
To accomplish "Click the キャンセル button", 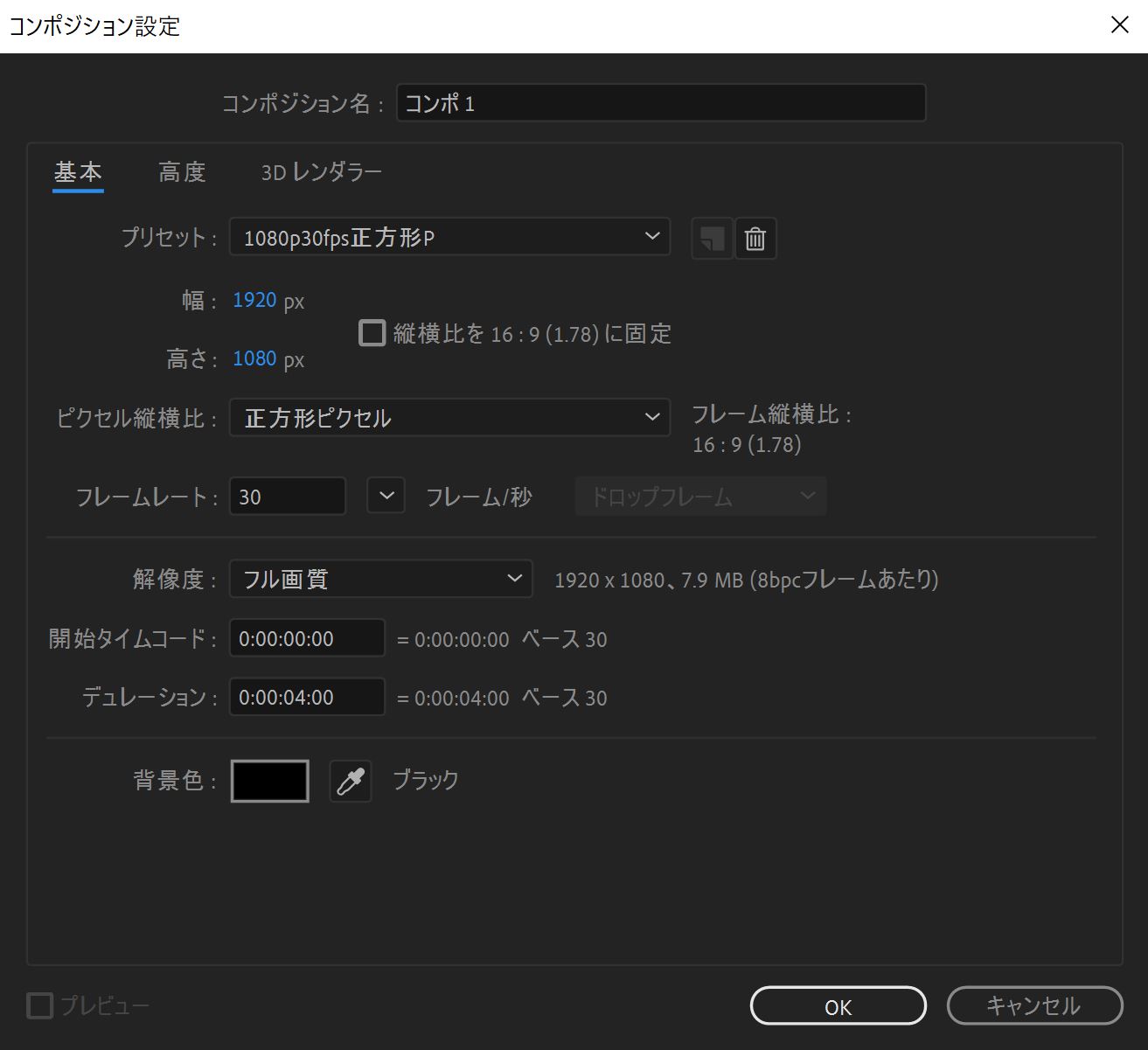I will click(x=1035, y=1005).
